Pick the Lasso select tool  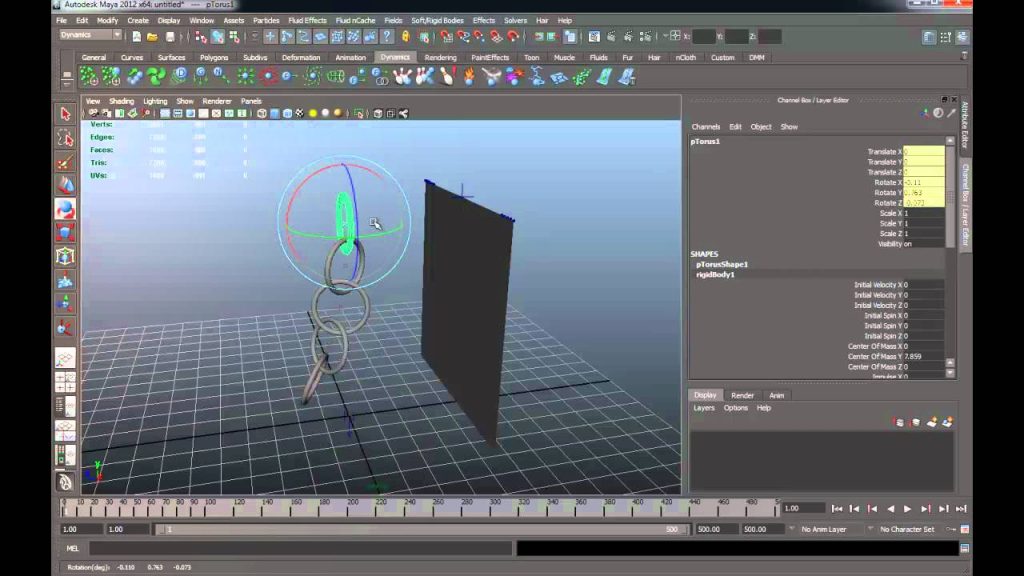(65, 138)
